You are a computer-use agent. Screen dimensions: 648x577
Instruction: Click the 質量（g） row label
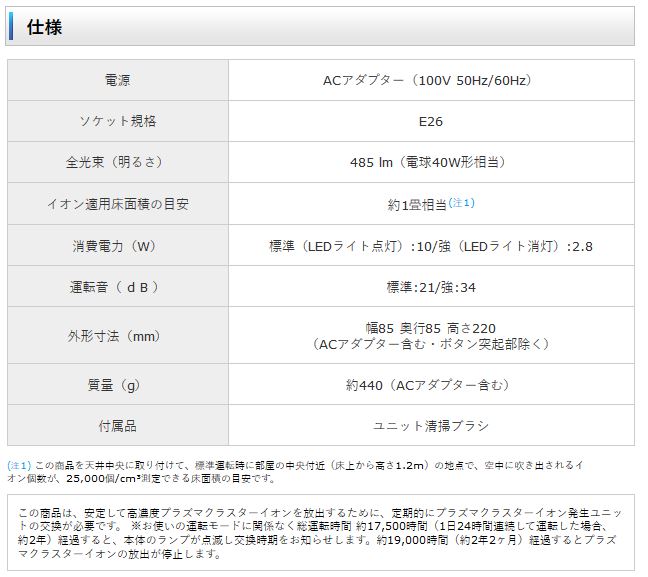coord(118,384)
